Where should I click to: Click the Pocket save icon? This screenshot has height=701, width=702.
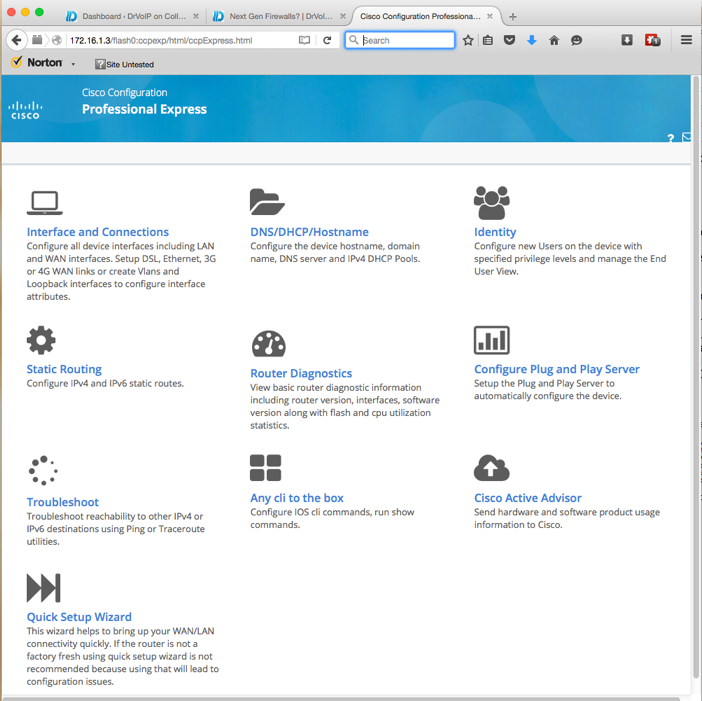(509, 40)
